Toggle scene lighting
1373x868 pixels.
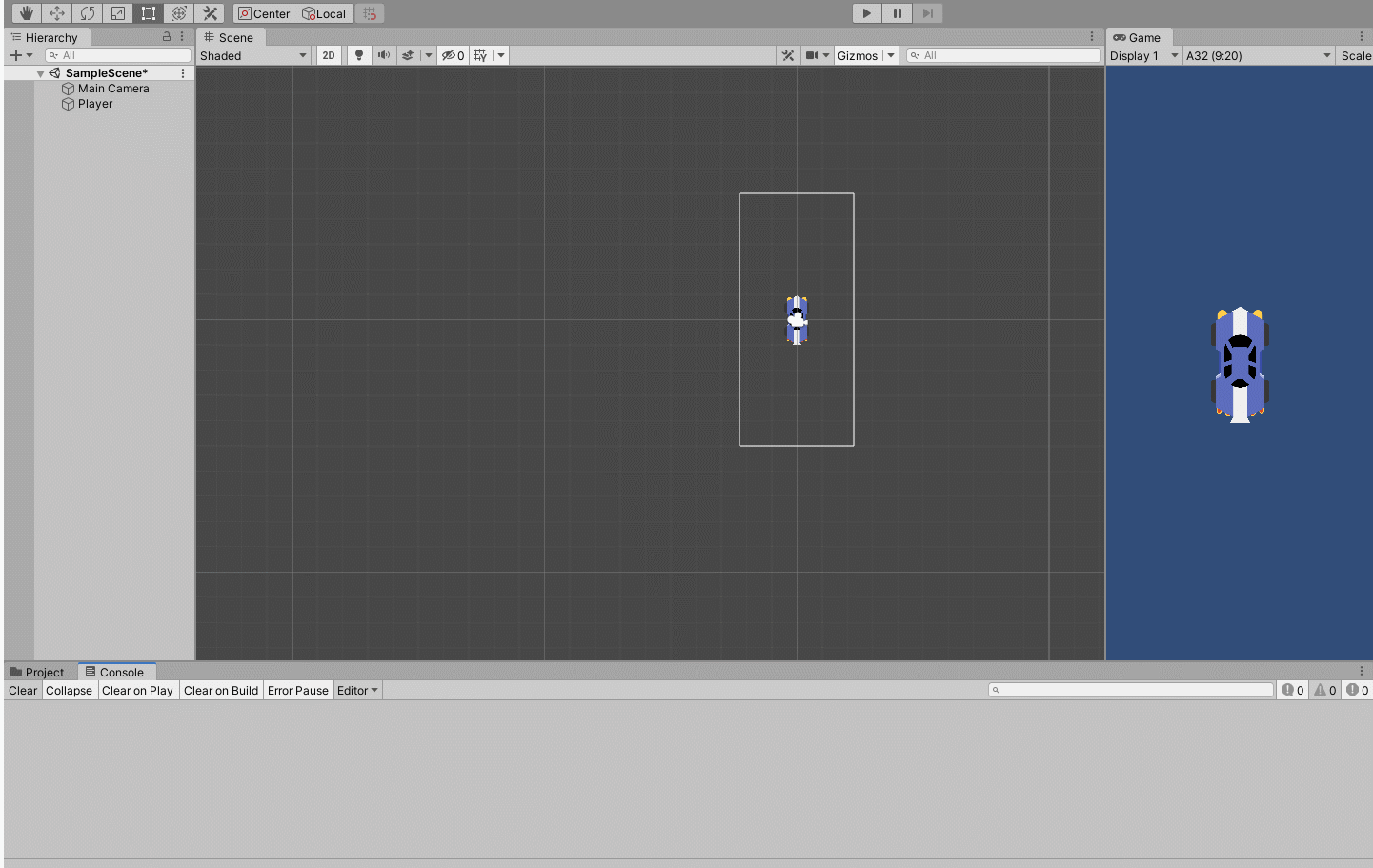359,55
